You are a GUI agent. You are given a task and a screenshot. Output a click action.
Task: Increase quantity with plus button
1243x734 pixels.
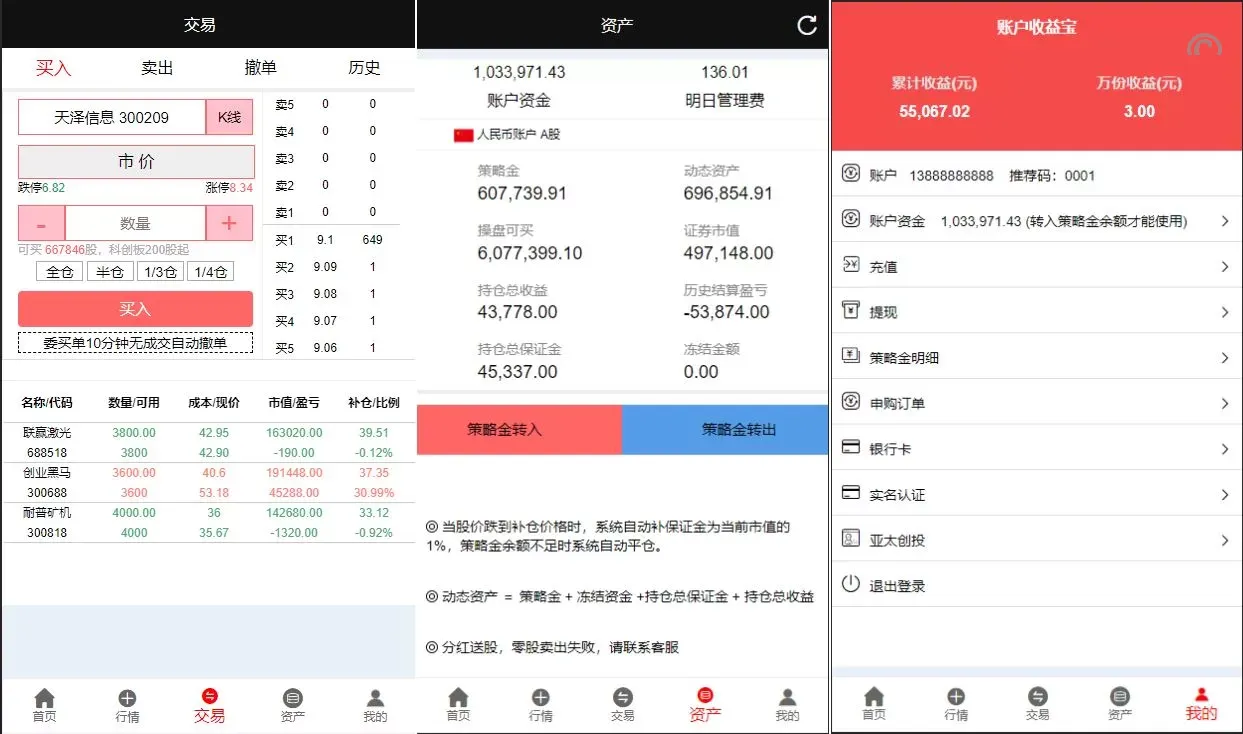point(229,223)
